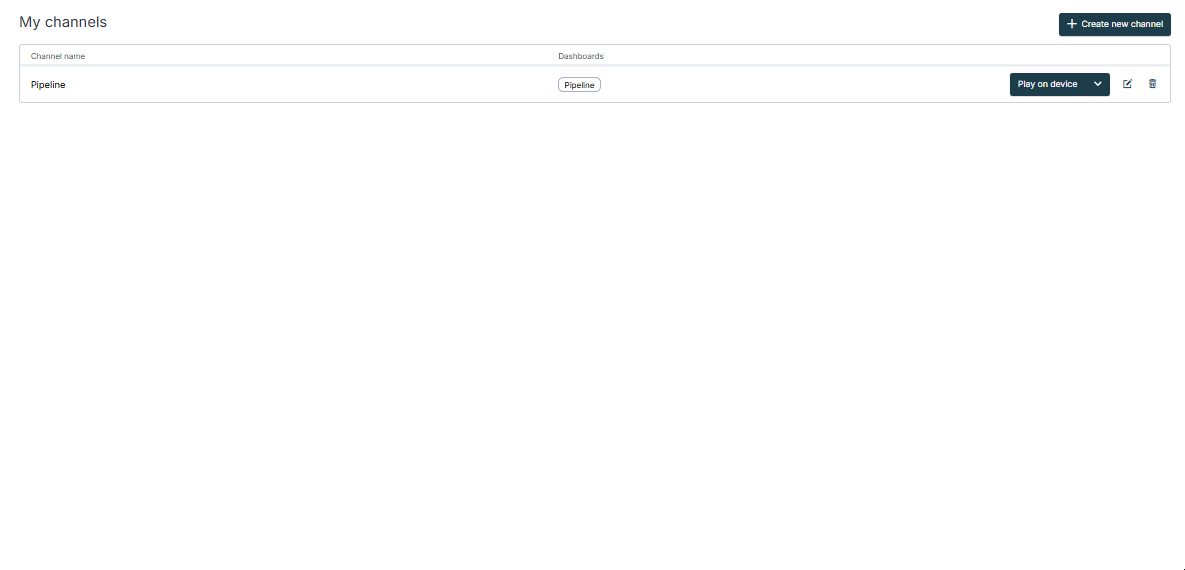Viewport: 1185px width, 570px height.
Task: Select the Pipeline channel name
Action: click(48, 85)
